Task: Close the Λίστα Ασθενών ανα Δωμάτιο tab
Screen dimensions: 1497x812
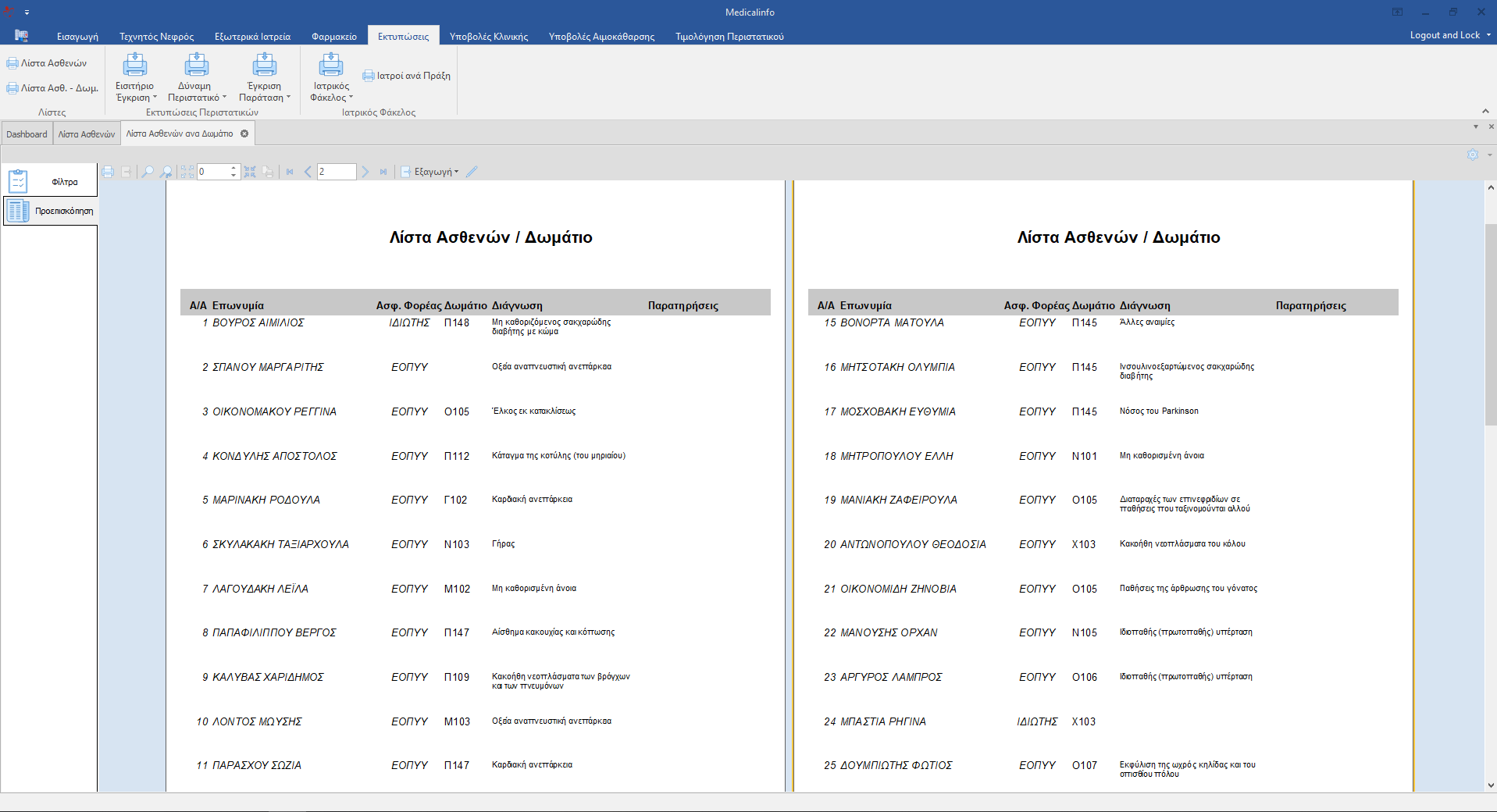Action: (244, 134)
